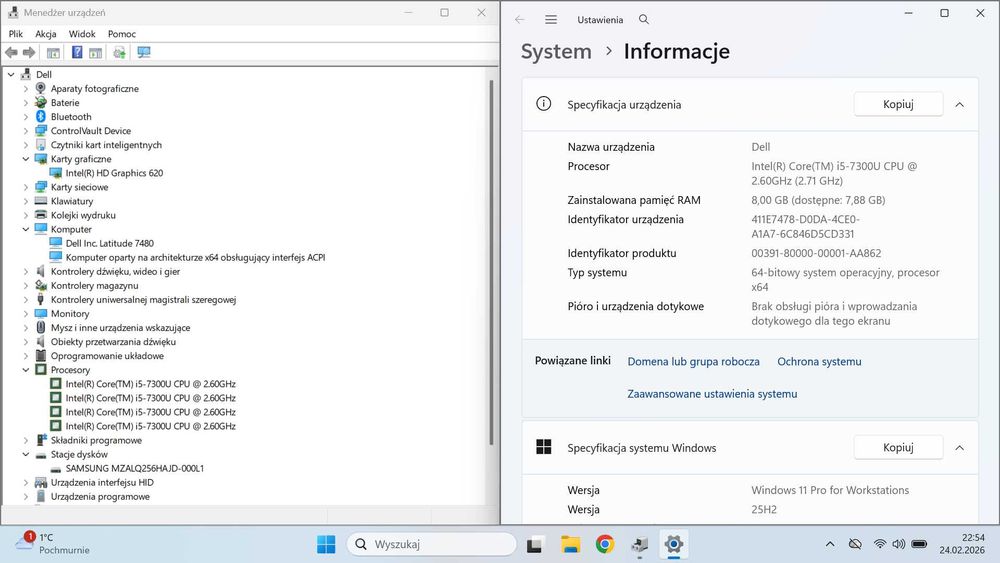Select ControlVault Device category
Image resolution: width=1000 pixels, height=563 pixels.
91,131
